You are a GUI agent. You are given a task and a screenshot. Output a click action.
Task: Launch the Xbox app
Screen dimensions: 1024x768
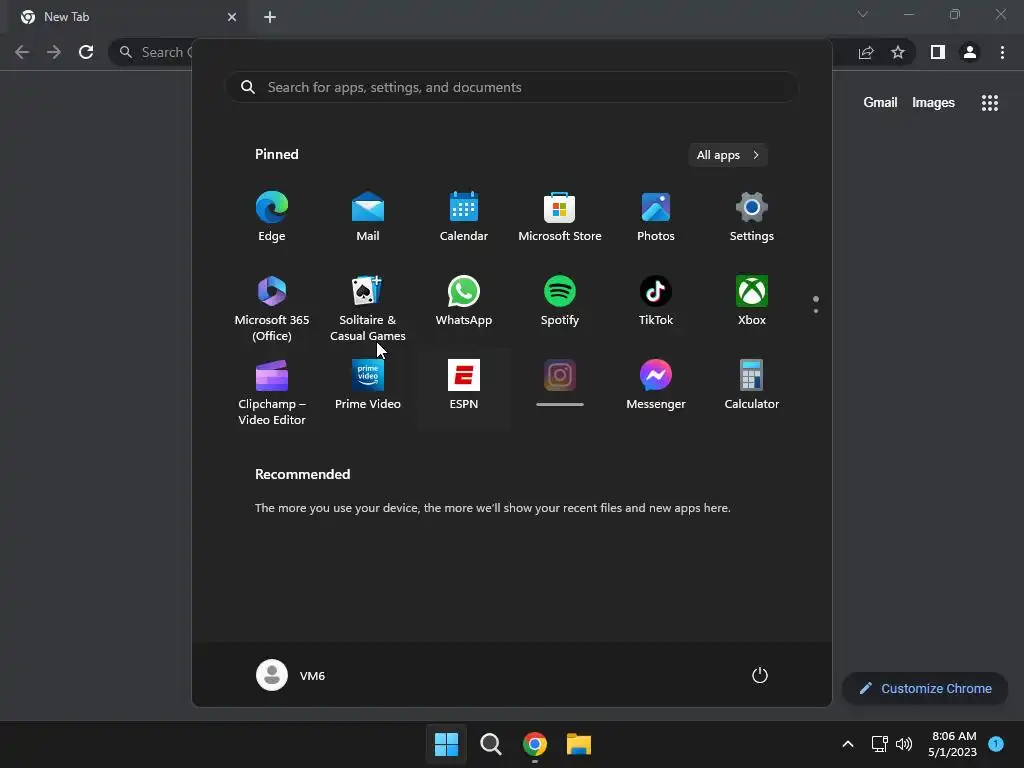(752, 300)
